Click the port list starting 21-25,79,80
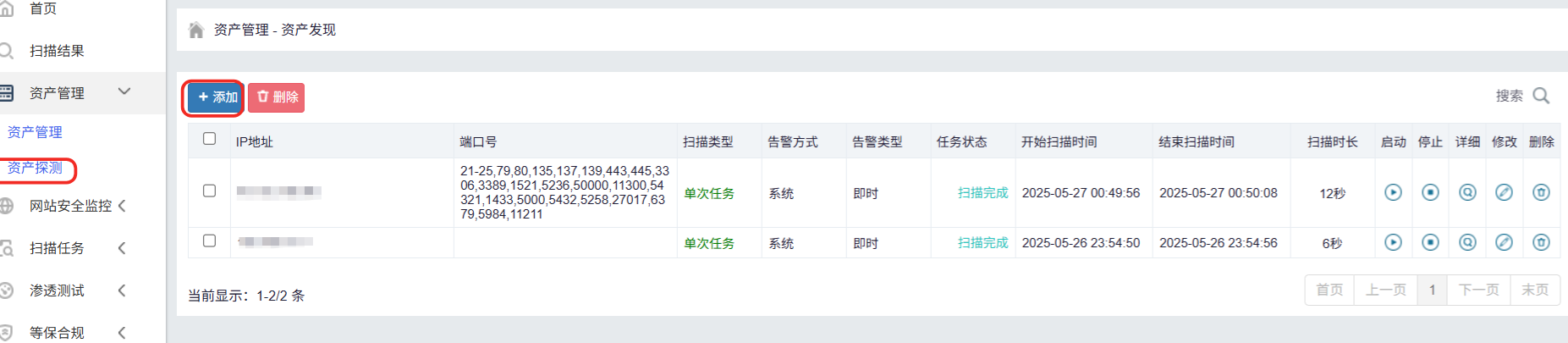This screenshot has height=343, width=1568. click(x=564, y=193)
